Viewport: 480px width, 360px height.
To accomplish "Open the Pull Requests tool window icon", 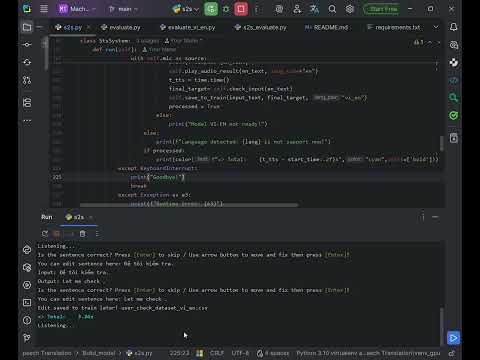I will 27,80.
